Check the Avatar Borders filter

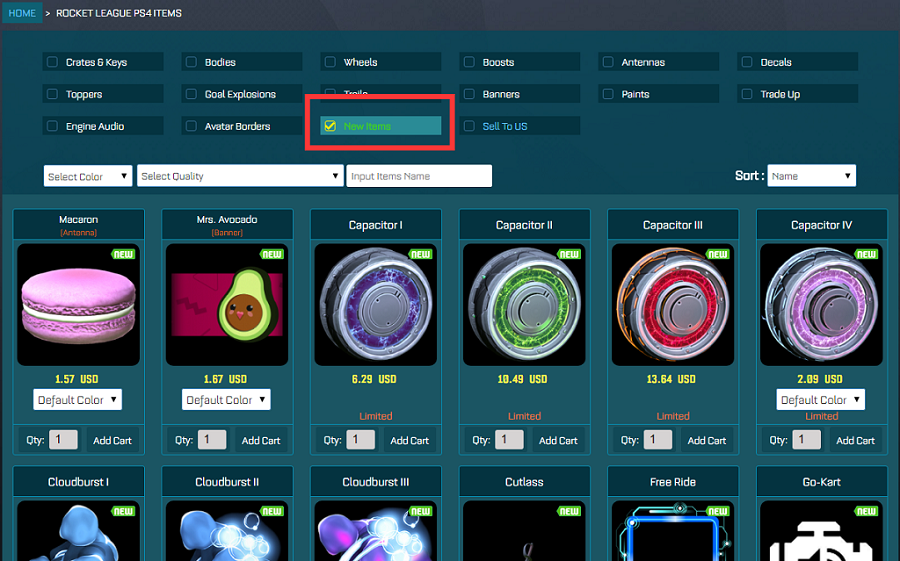(x=191, y=126)
